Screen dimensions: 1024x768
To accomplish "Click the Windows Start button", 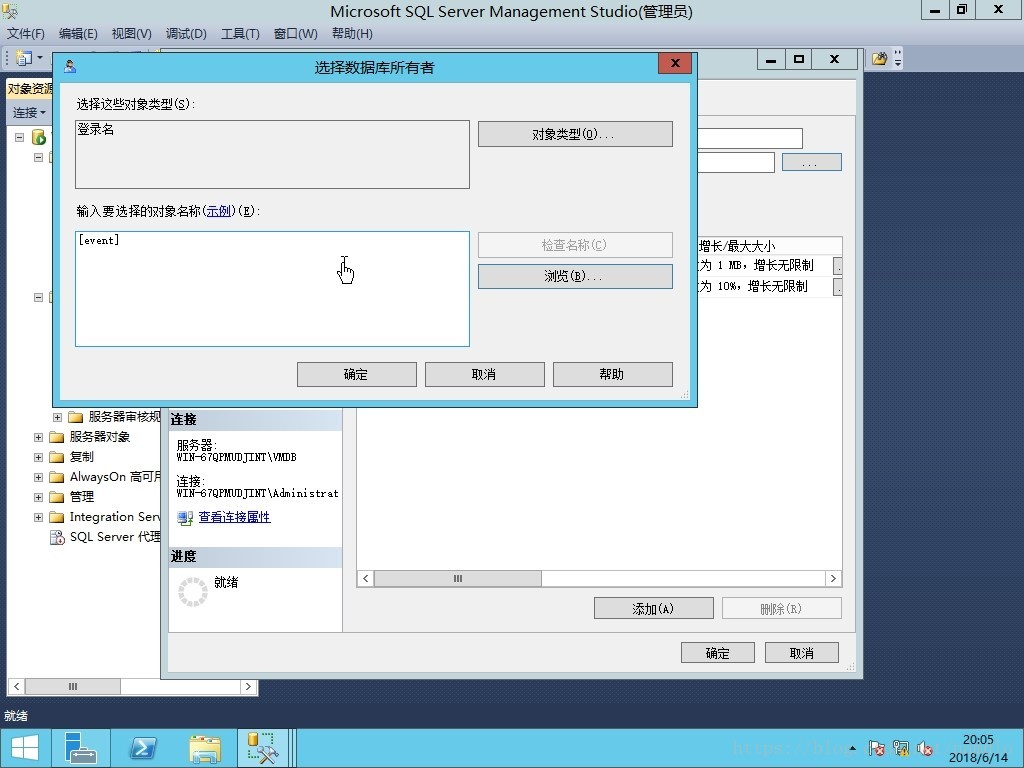I will 25,748.
